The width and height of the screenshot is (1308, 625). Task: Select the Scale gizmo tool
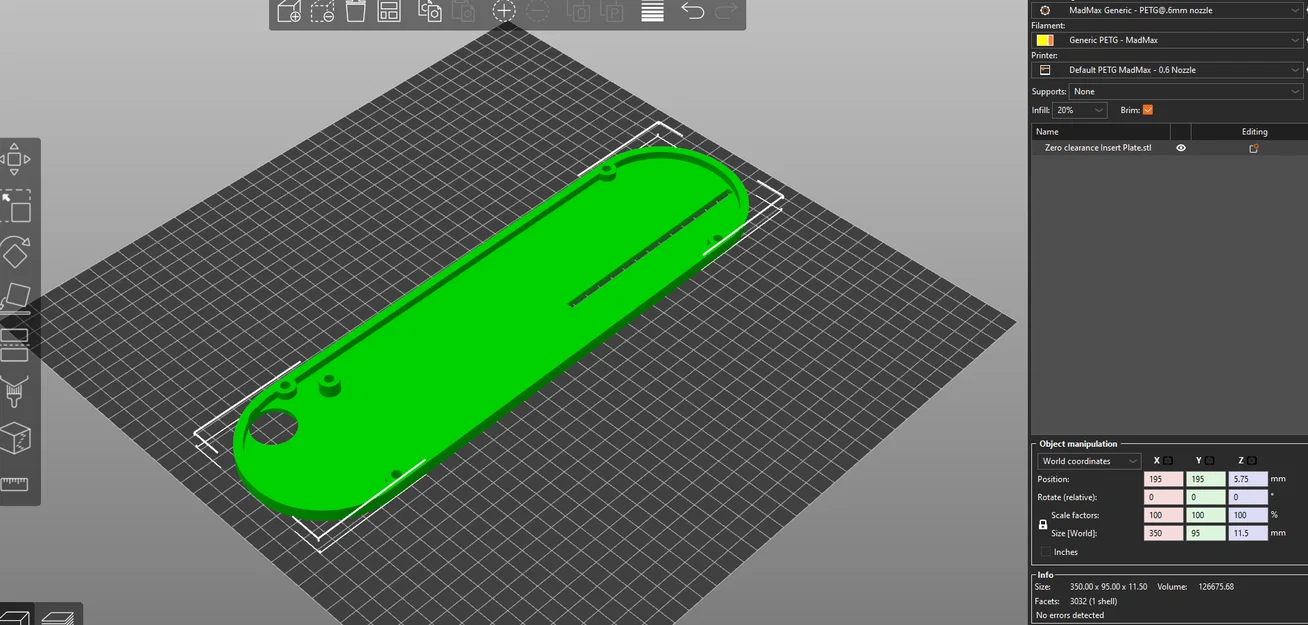15,206
